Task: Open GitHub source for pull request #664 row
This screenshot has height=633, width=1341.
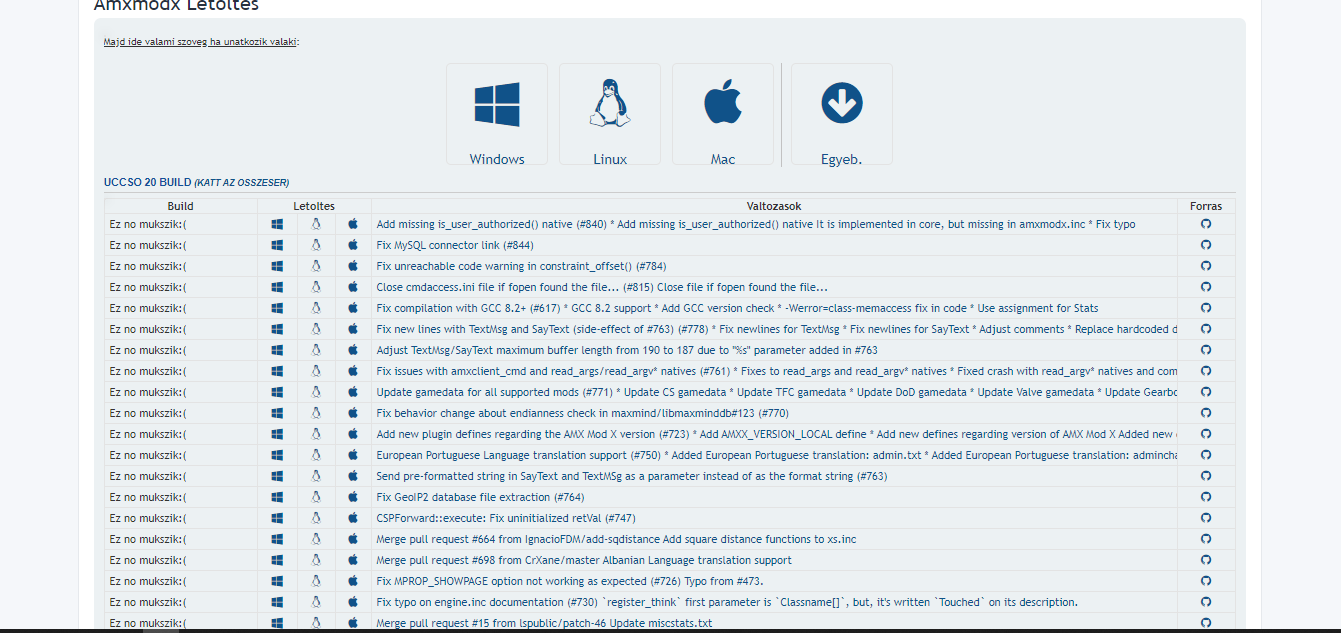Action: pos(1206,539)
